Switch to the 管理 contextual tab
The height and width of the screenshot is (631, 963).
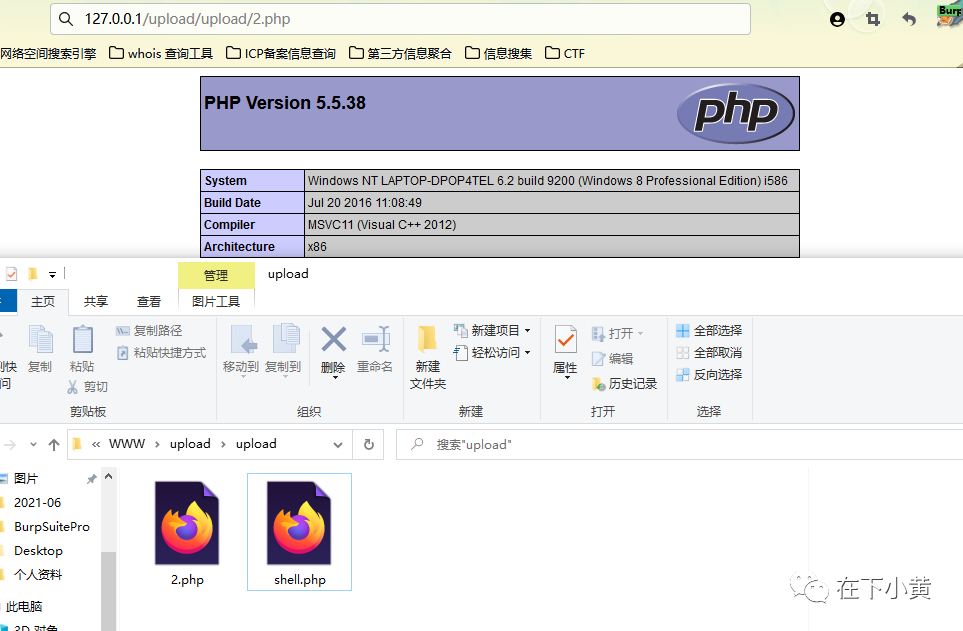click(216, 275)
